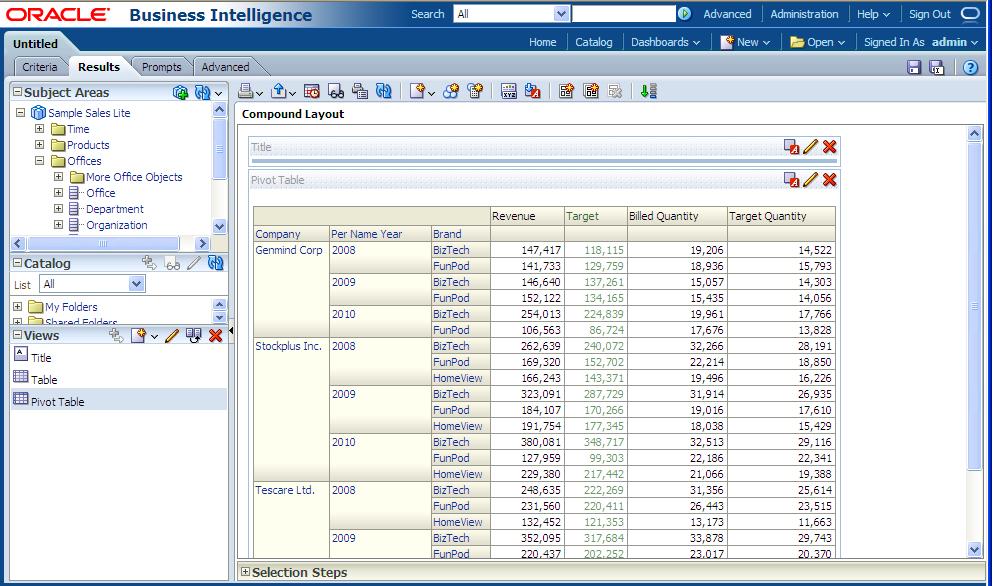Expand the Department column node
This screenshot has width=993, height=586.
[x=58, y=208]
